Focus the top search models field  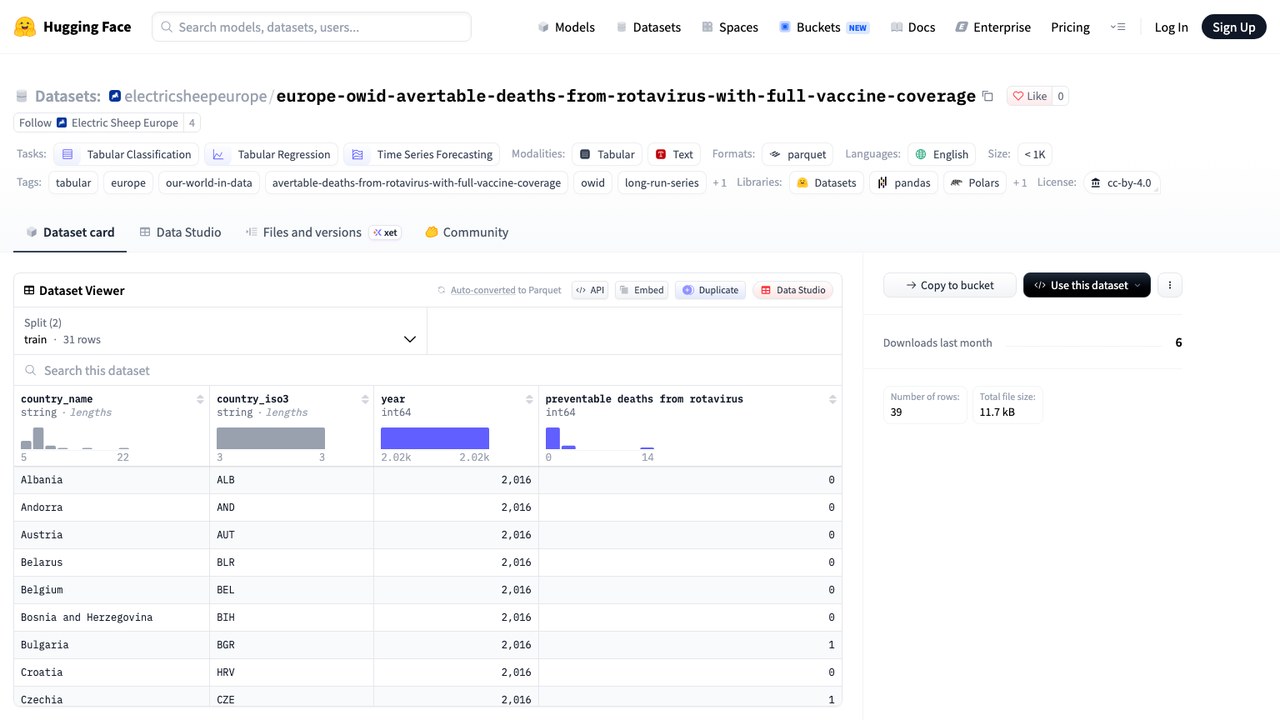click(x=312, y=27)
